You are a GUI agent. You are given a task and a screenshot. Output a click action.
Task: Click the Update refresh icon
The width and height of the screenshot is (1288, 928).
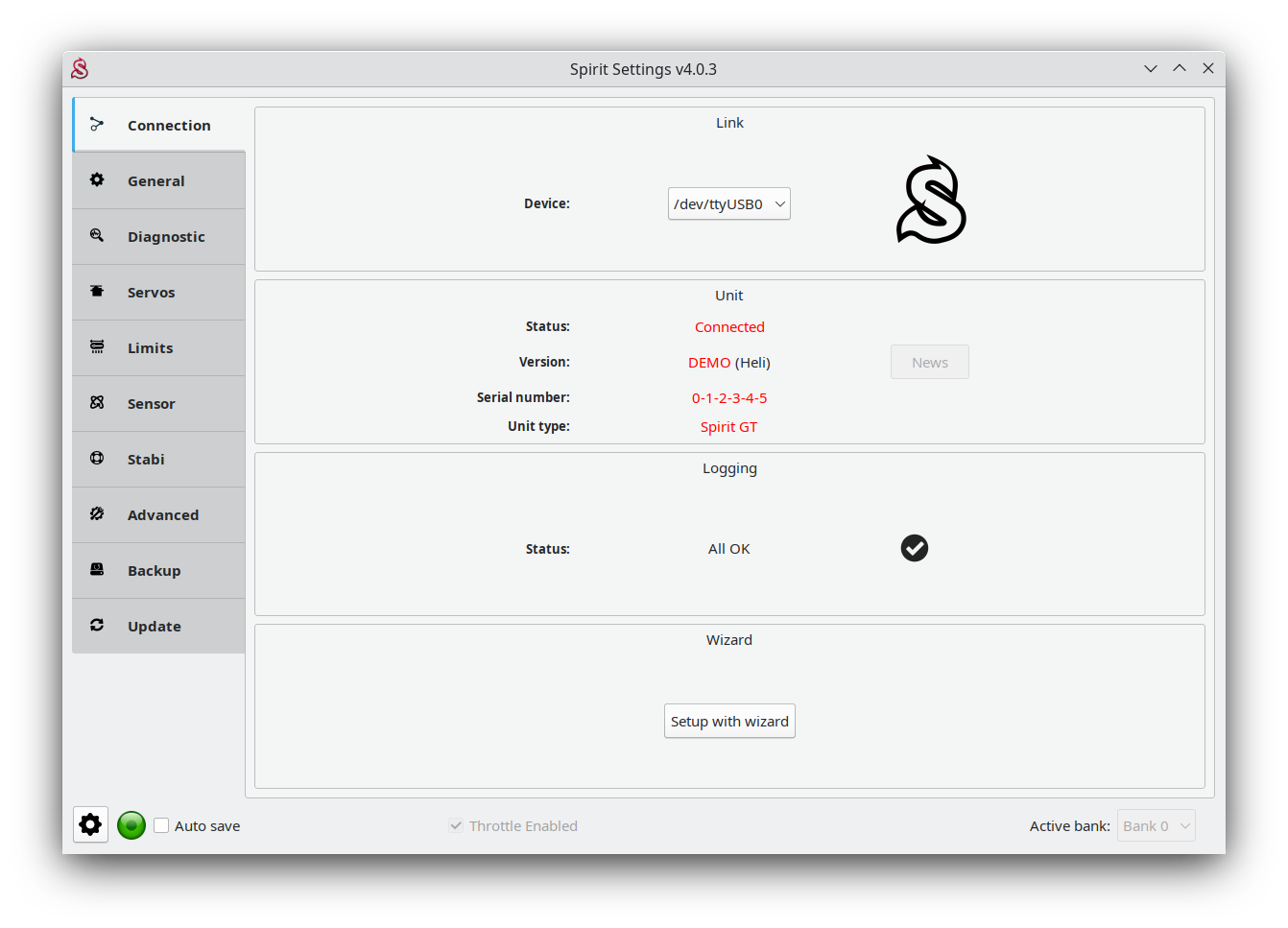tap(97, 626)
